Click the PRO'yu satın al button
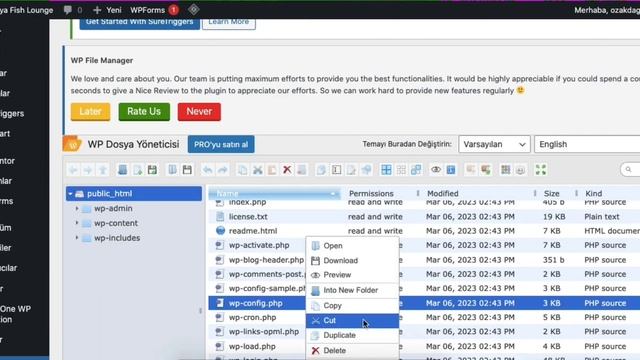640x360 pixels. tap(221, 144)
